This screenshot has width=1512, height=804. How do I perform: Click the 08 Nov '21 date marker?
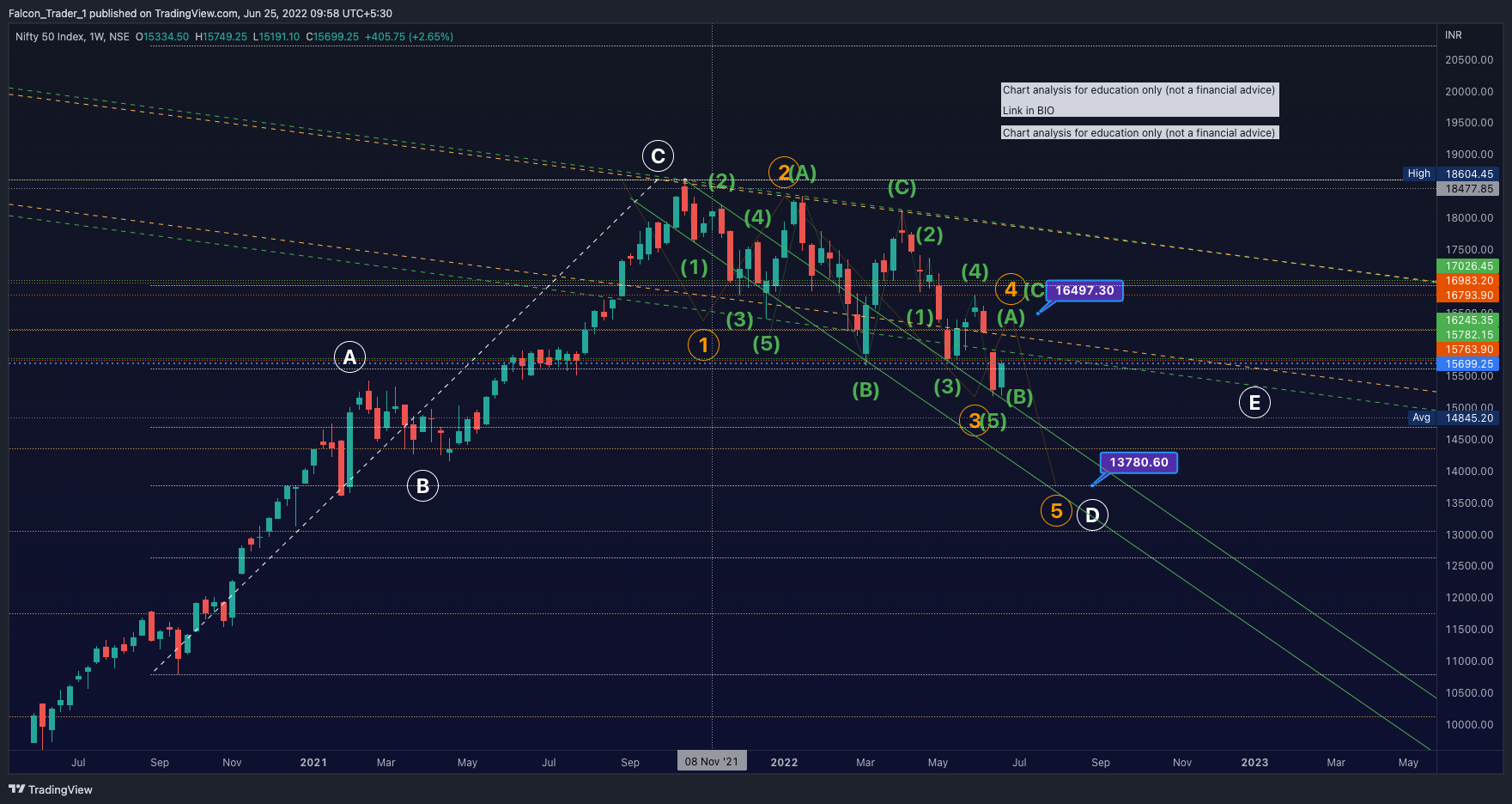pyautogui.click(x=712, y=761)
